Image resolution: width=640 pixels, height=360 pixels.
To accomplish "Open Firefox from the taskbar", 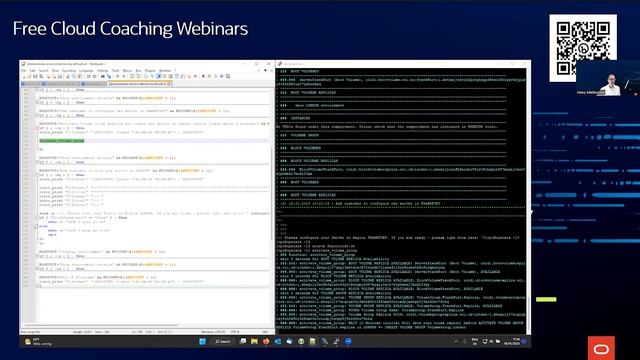I will (266, 341).
